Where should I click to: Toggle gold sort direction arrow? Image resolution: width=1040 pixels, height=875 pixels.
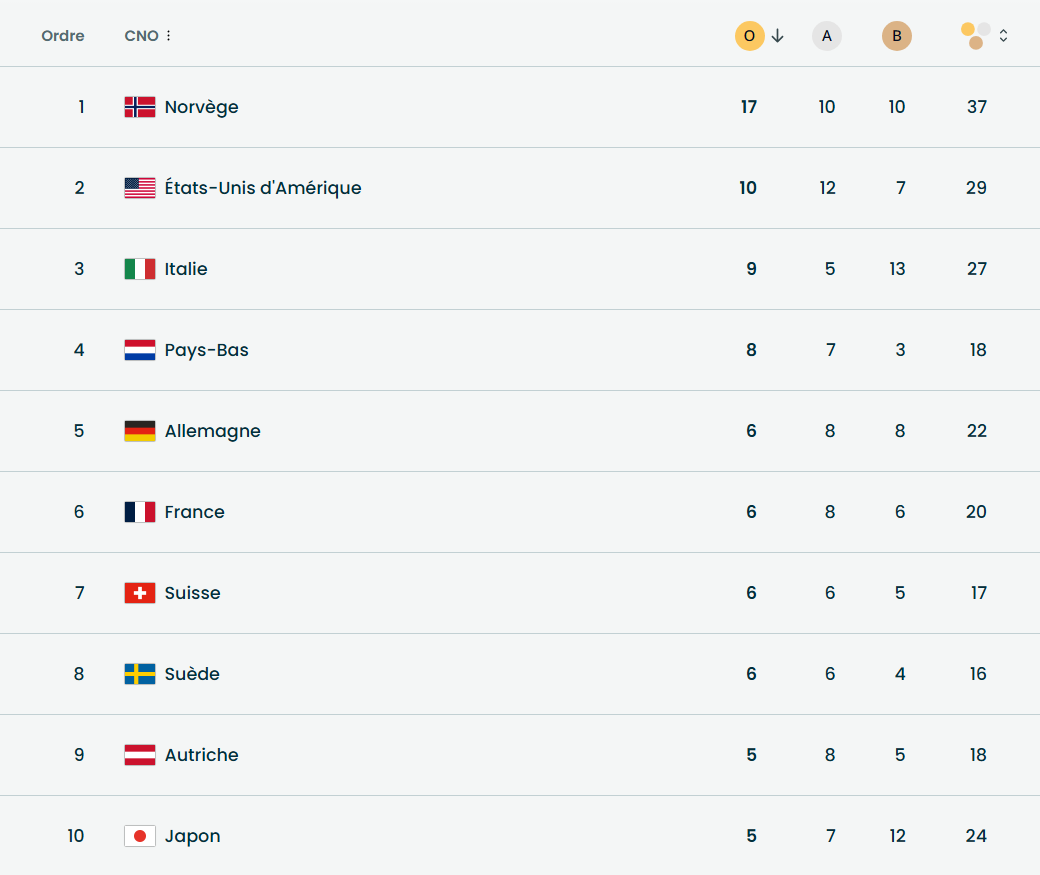[x=778, y=36]
